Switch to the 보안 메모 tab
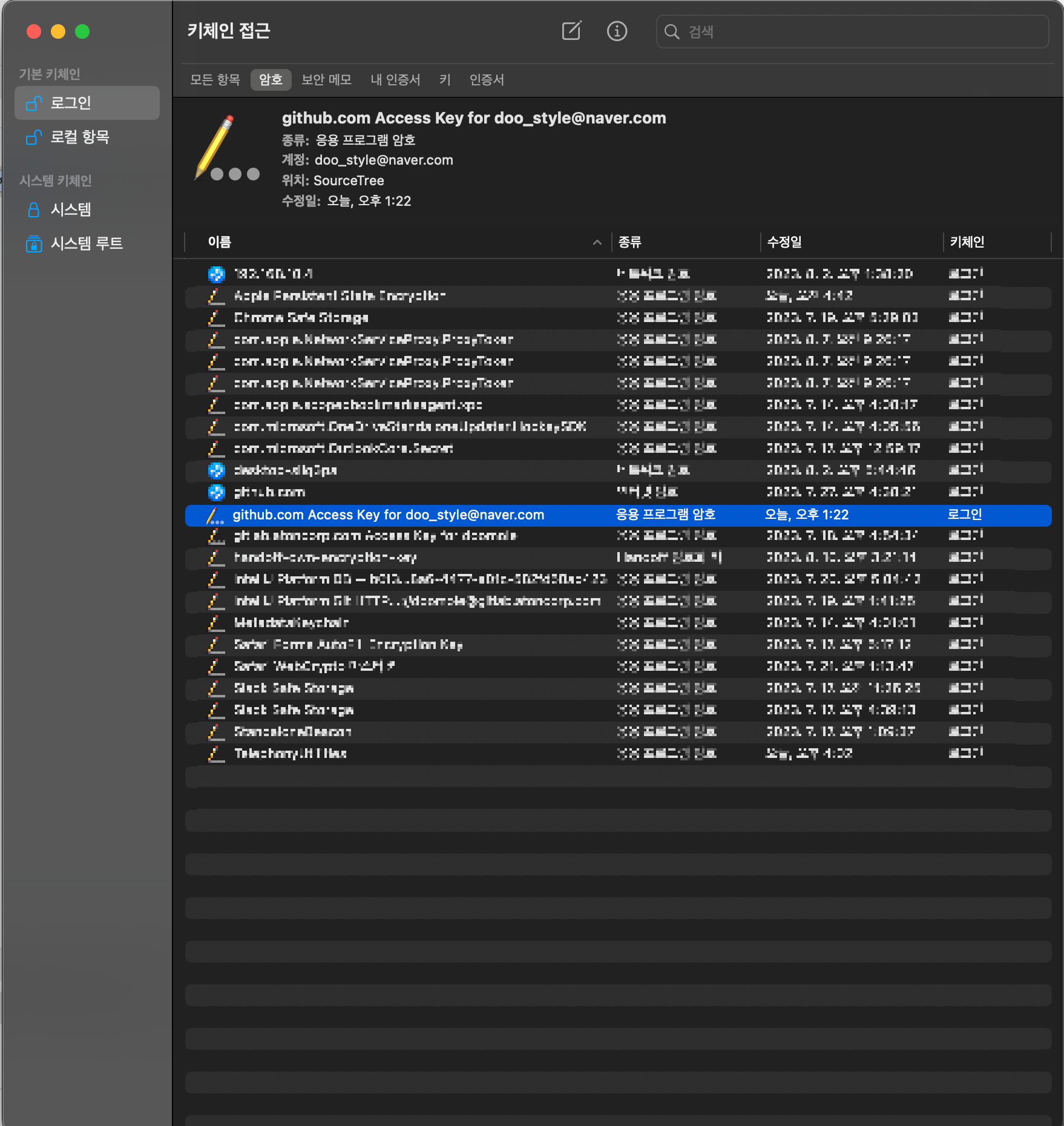Viewport: 1064px width, 1126px height. coord(326,80)
